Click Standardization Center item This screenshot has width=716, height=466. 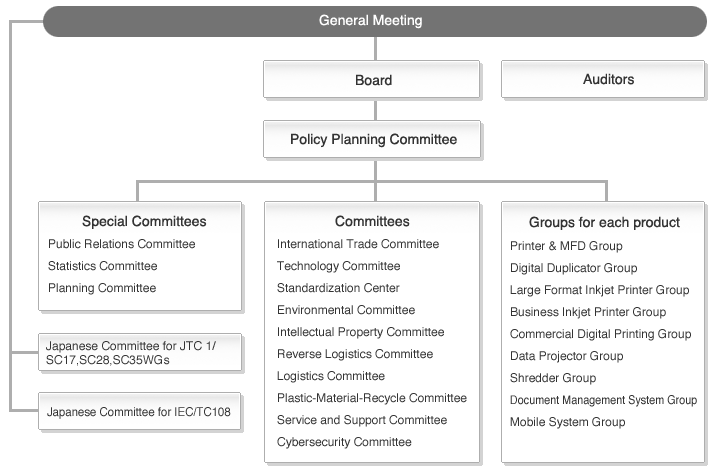point(338,288)
